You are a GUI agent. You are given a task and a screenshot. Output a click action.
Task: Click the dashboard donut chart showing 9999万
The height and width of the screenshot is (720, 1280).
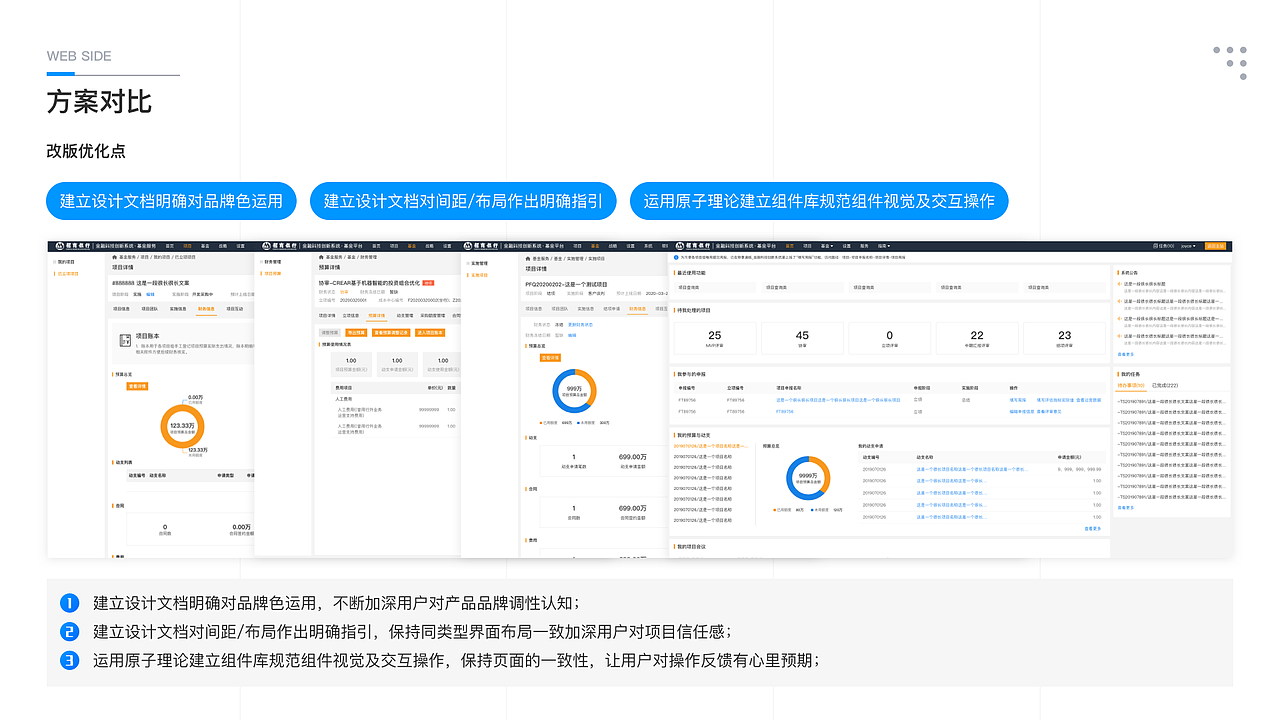[x=808, y=479]
